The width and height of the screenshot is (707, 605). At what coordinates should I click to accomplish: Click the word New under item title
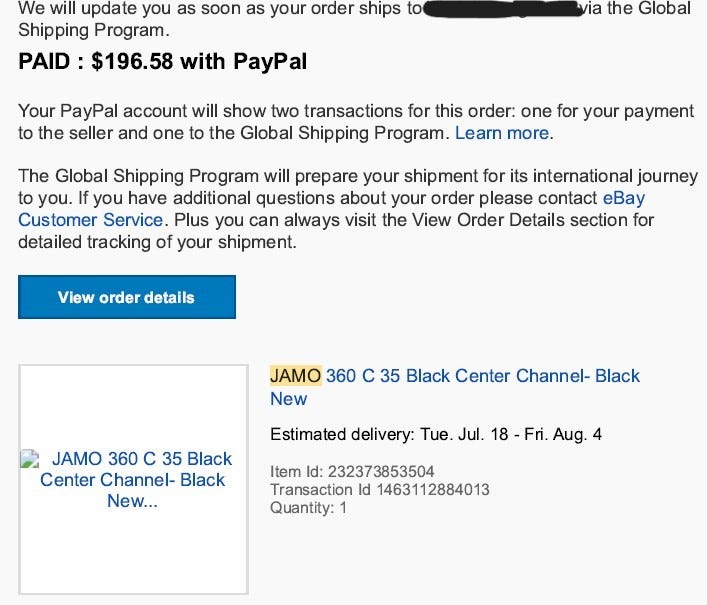289,399
